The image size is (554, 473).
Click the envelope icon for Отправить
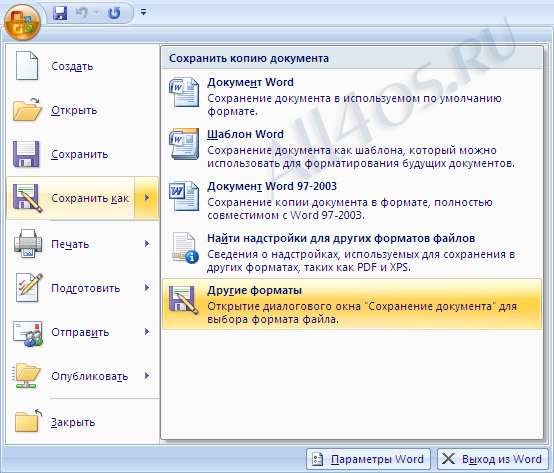(28, 333)
